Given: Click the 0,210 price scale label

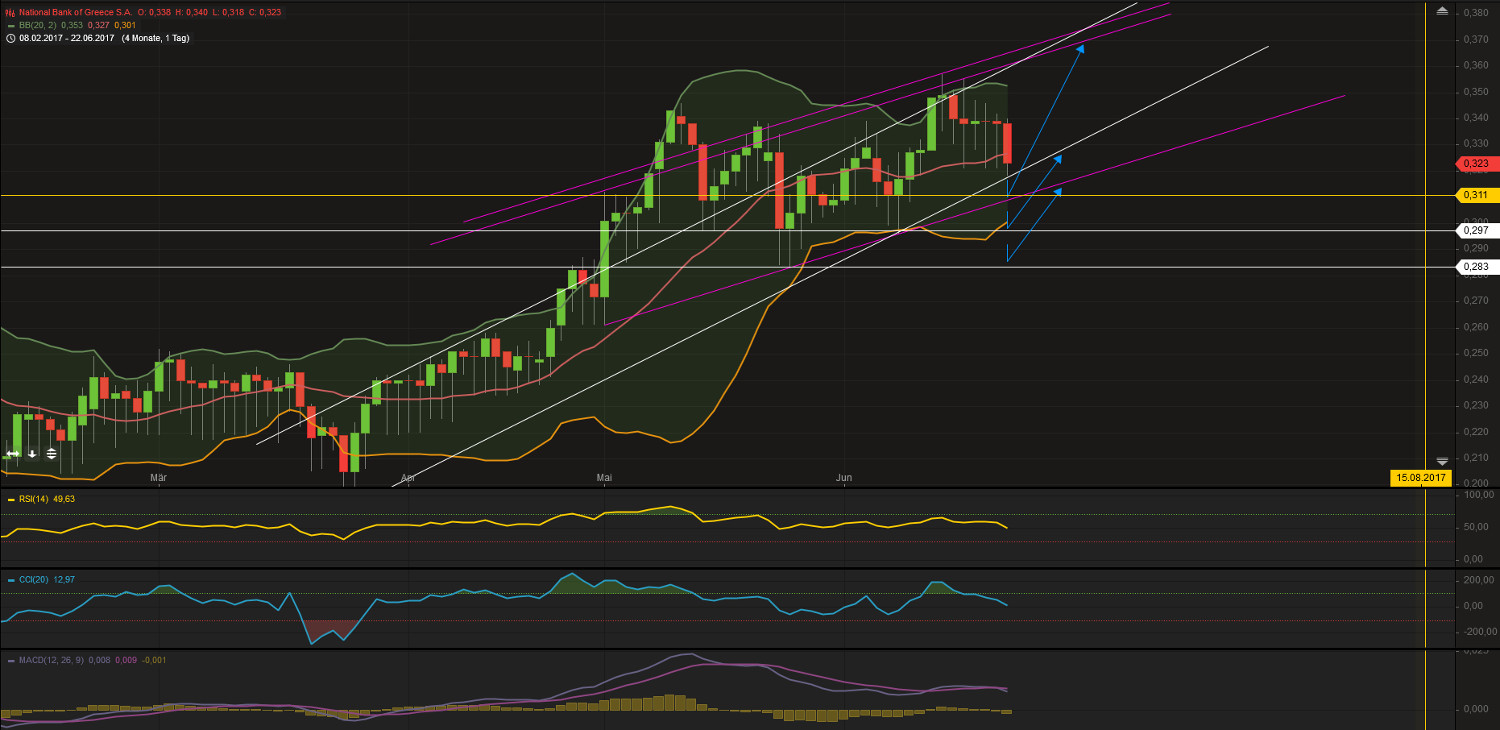Looking at the screenshot, I should pyautogui.click(x=1474, y=457).
